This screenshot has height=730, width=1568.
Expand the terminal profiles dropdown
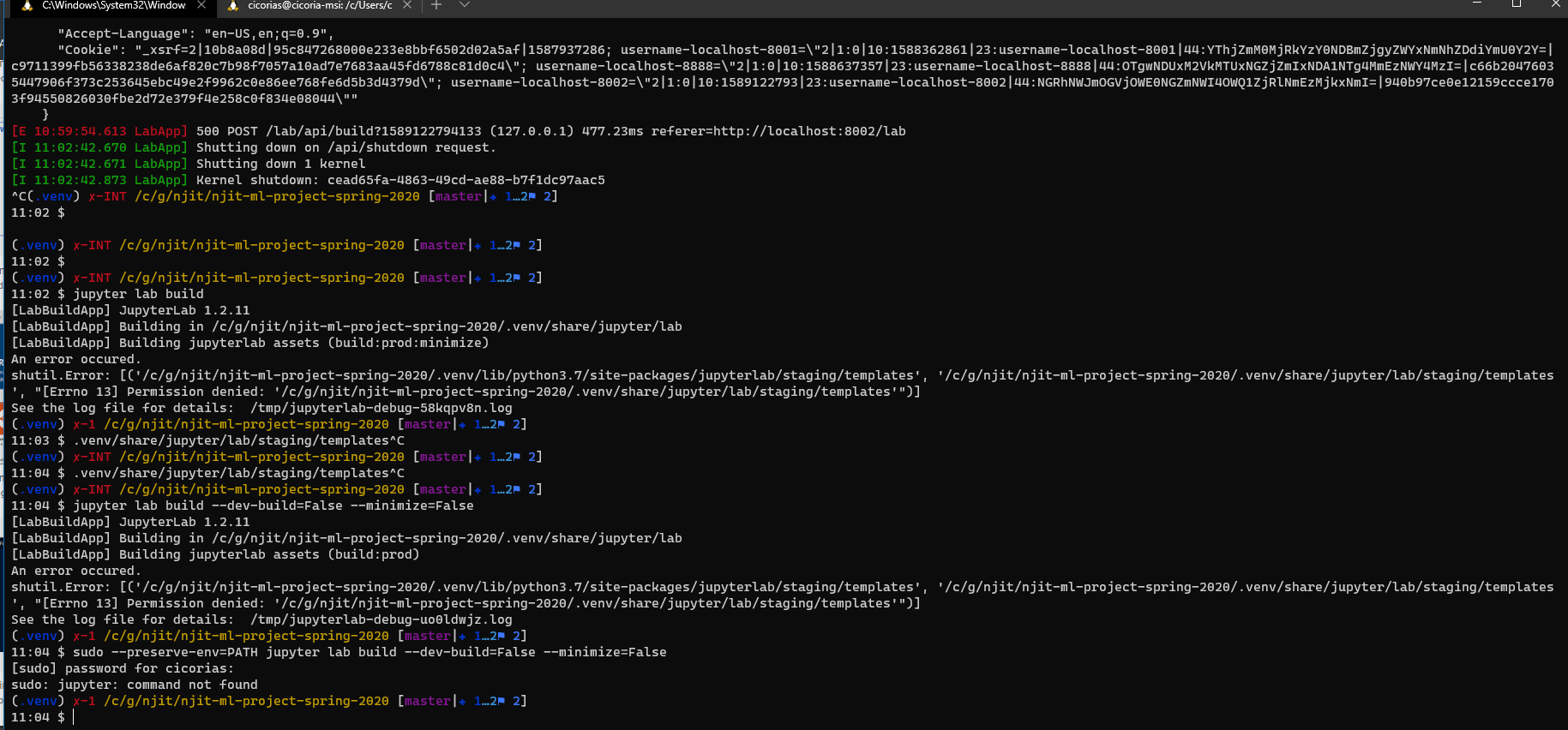[x=465, y=5]
